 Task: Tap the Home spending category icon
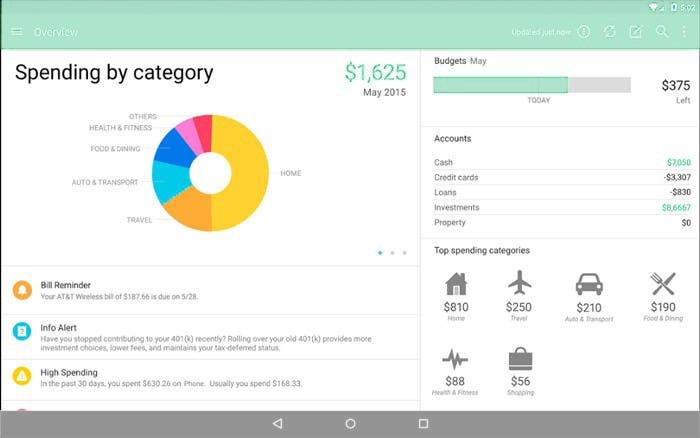456,284
